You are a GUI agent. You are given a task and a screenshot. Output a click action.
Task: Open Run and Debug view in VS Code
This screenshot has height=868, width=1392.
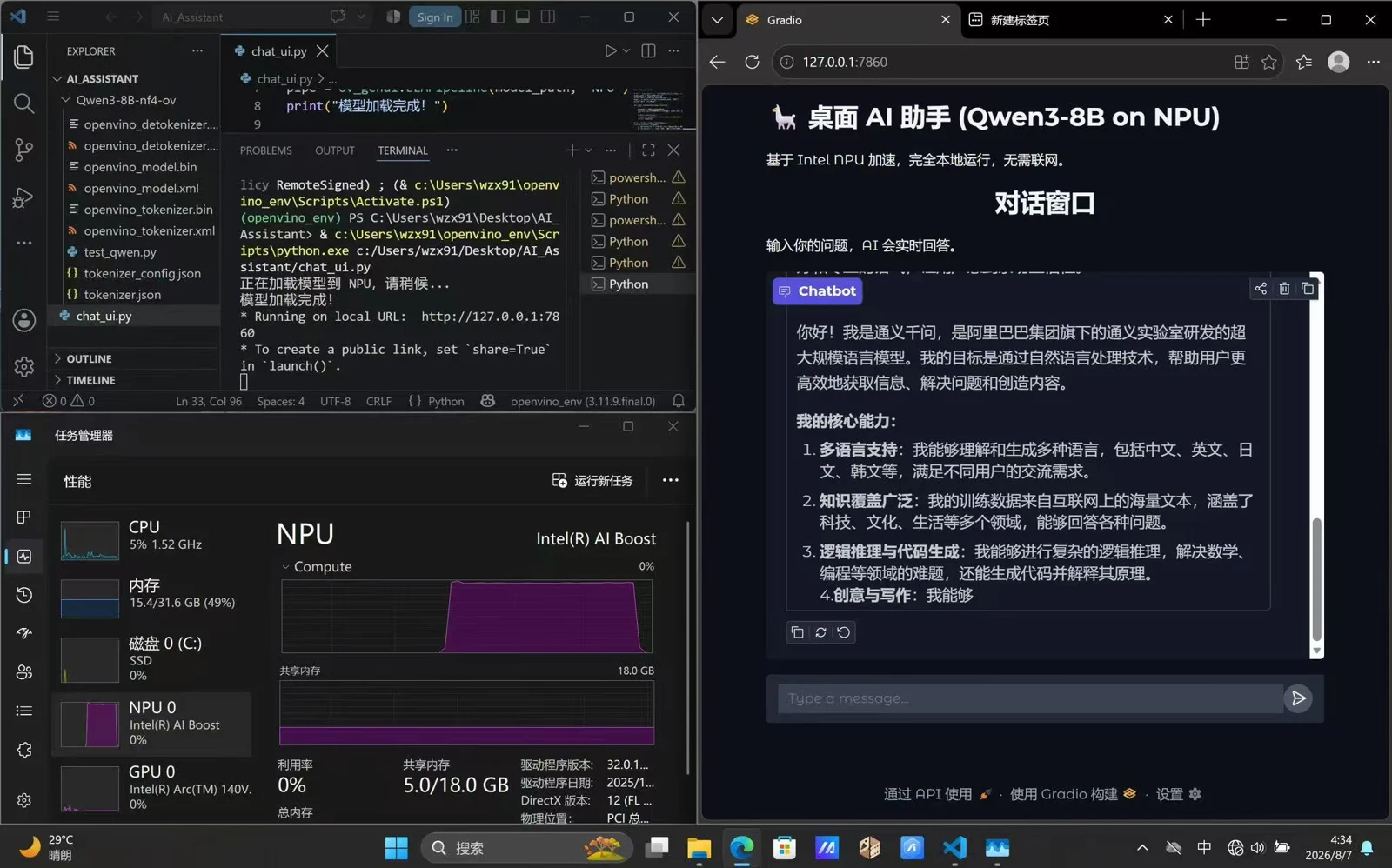(x=24, y=197)
